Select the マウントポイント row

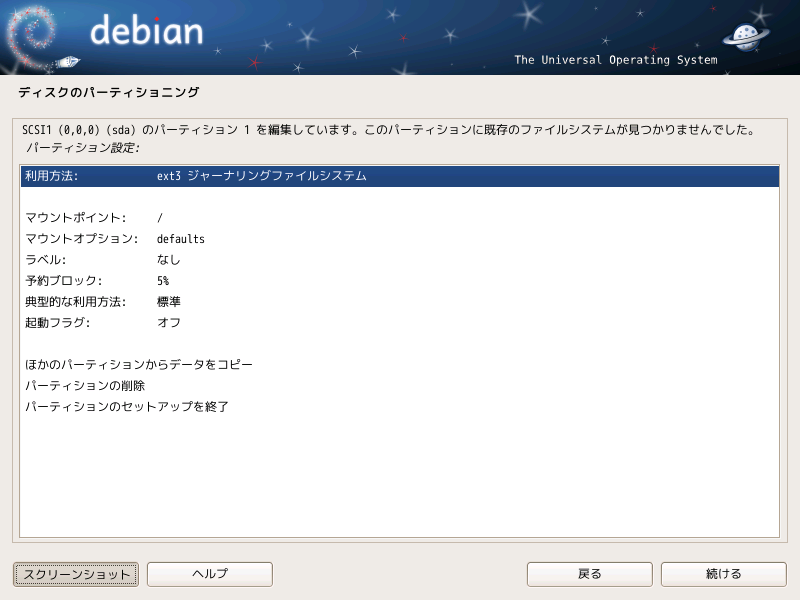(399, 218)
